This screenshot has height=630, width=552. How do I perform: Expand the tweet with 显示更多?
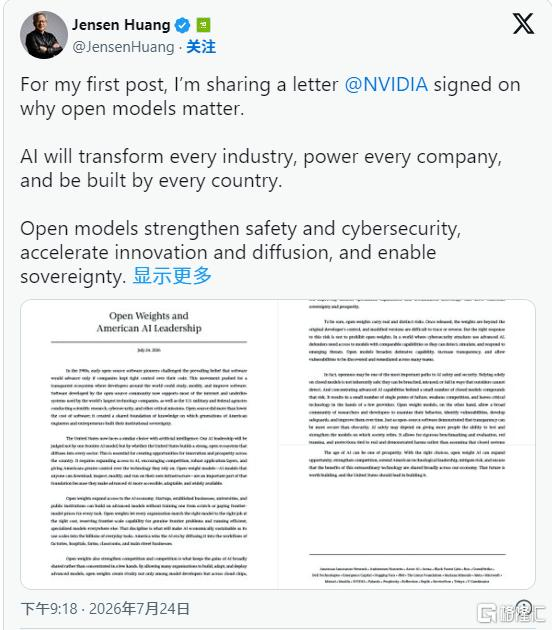[x=172, y=276]
